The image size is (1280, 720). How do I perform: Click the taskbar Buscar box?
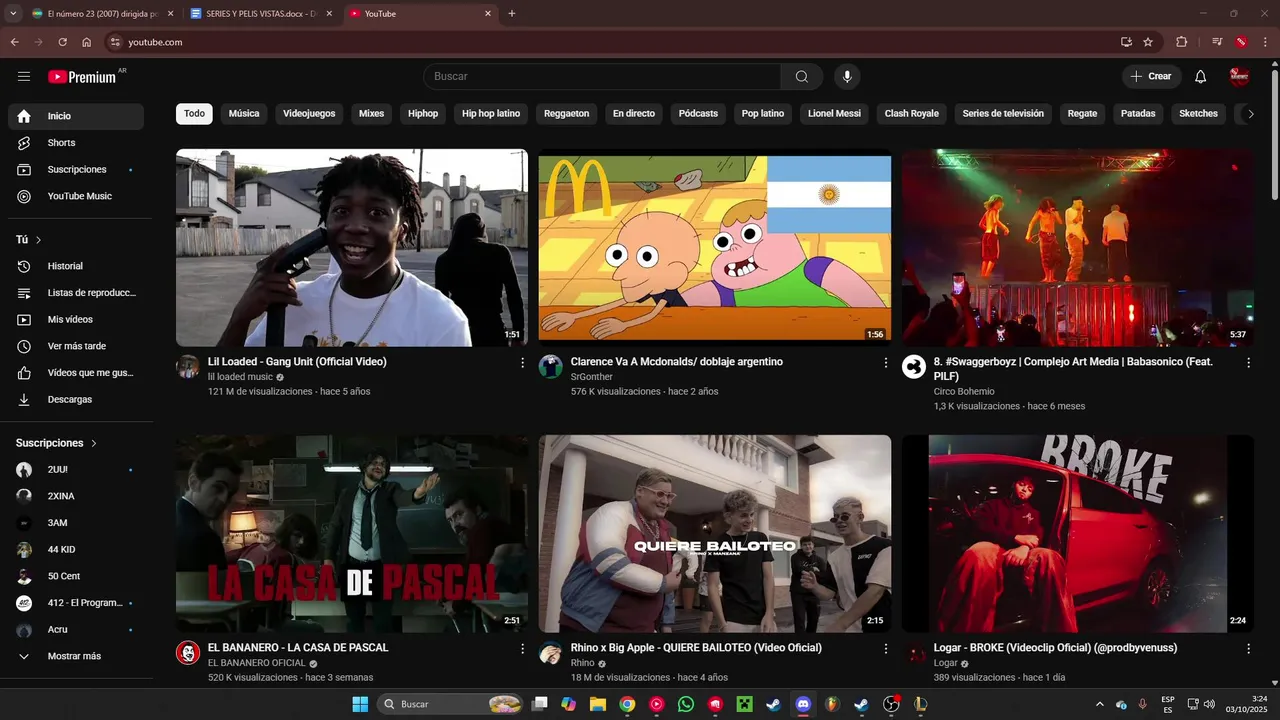pos(451,704)
